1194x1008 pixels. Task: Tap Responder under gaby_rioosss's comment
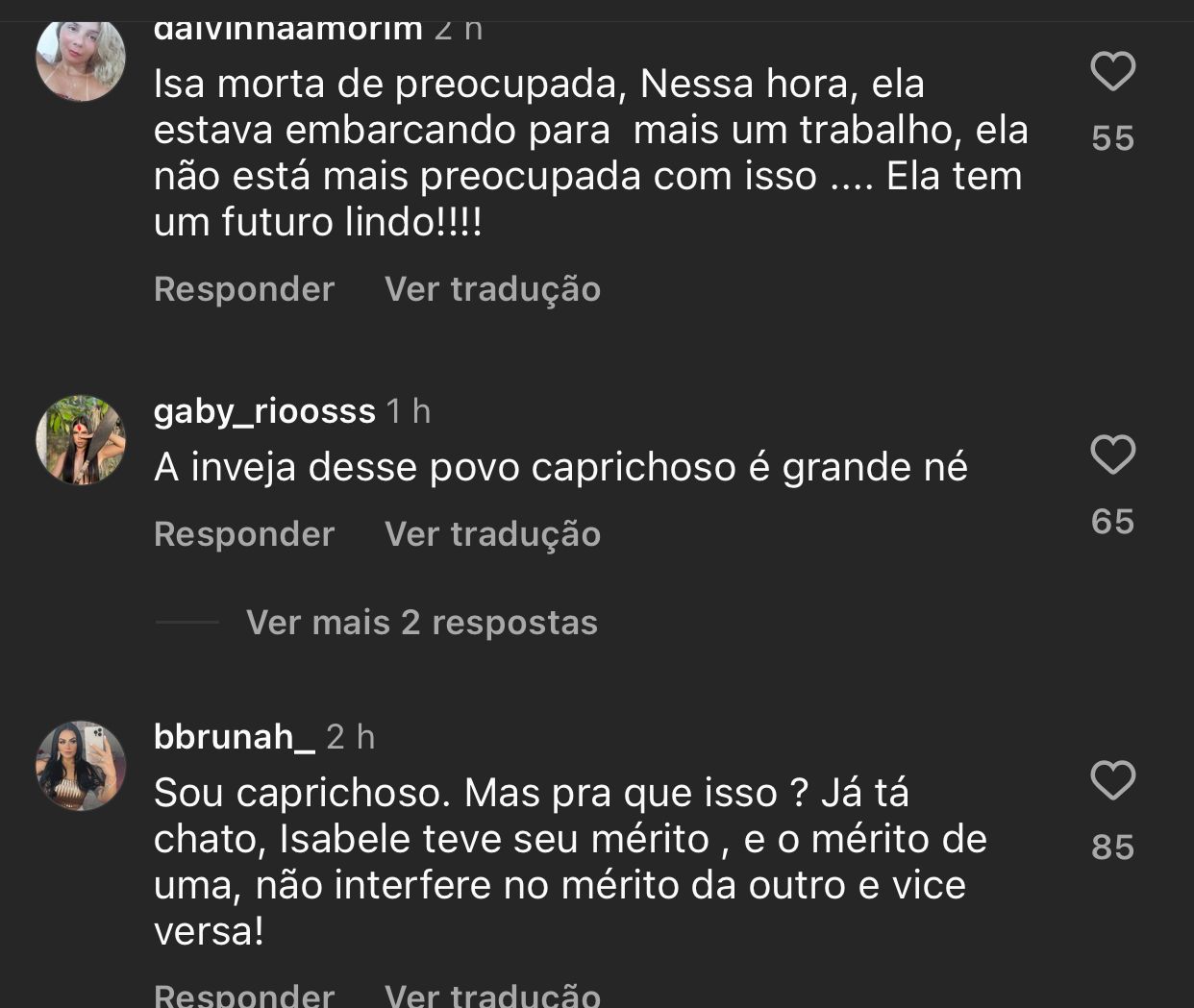pos(243,533)
